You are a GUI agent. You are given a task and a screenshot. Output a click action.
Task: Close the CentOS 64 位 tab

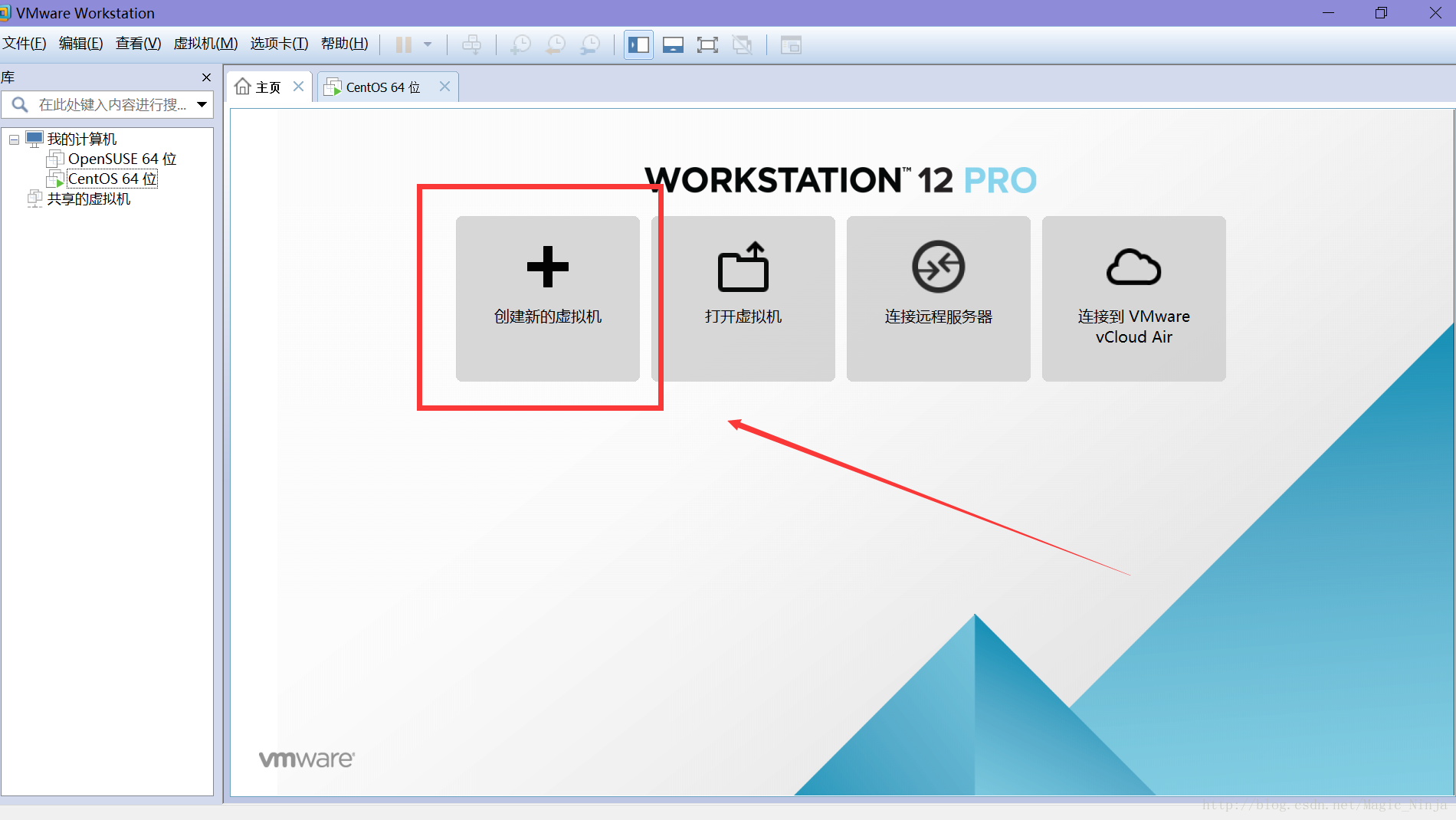[x=444, y=87]
